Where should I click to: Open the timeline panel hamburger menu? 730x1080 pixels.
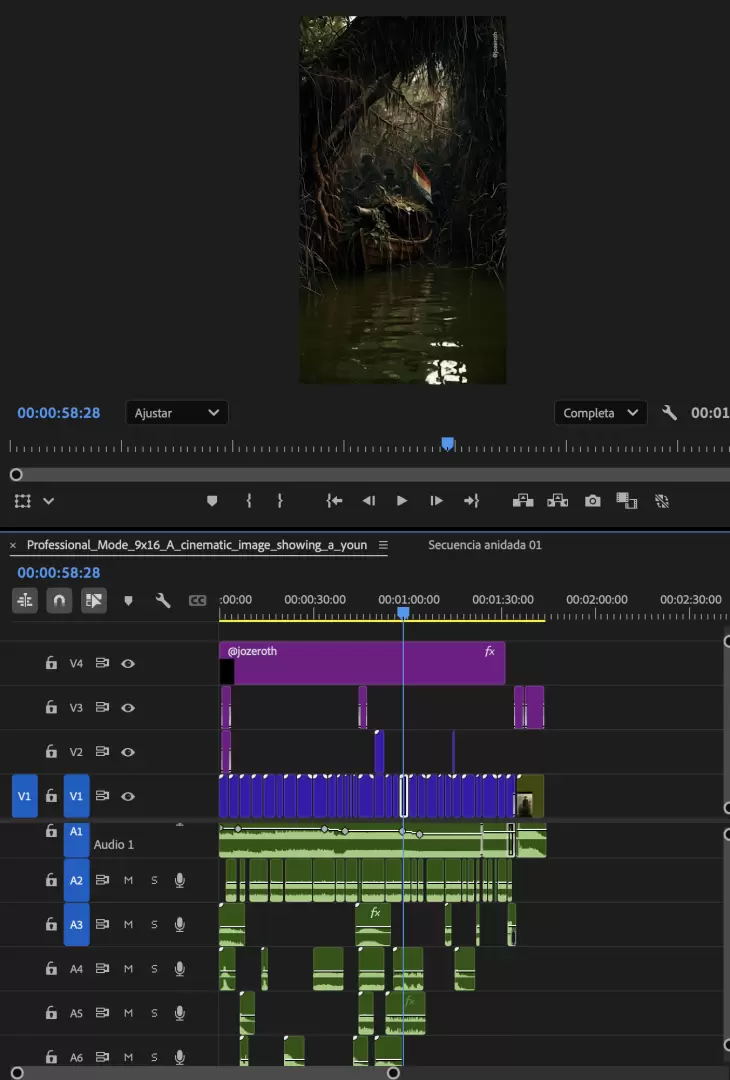(x=383, y=545)
